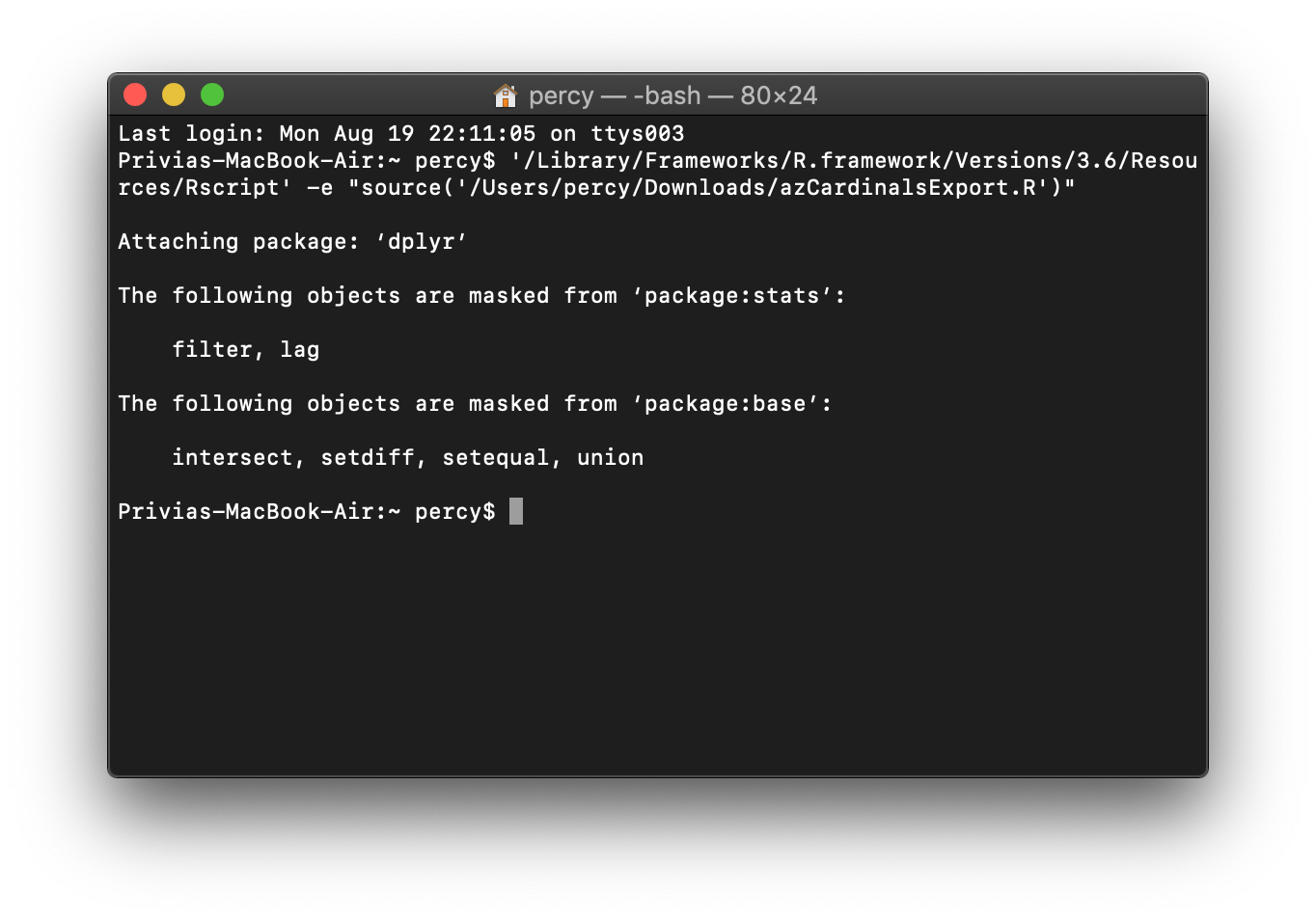Click the 'percy — -bash — 80×24' window title
The image size is (1316, 920).
point(672,95)
